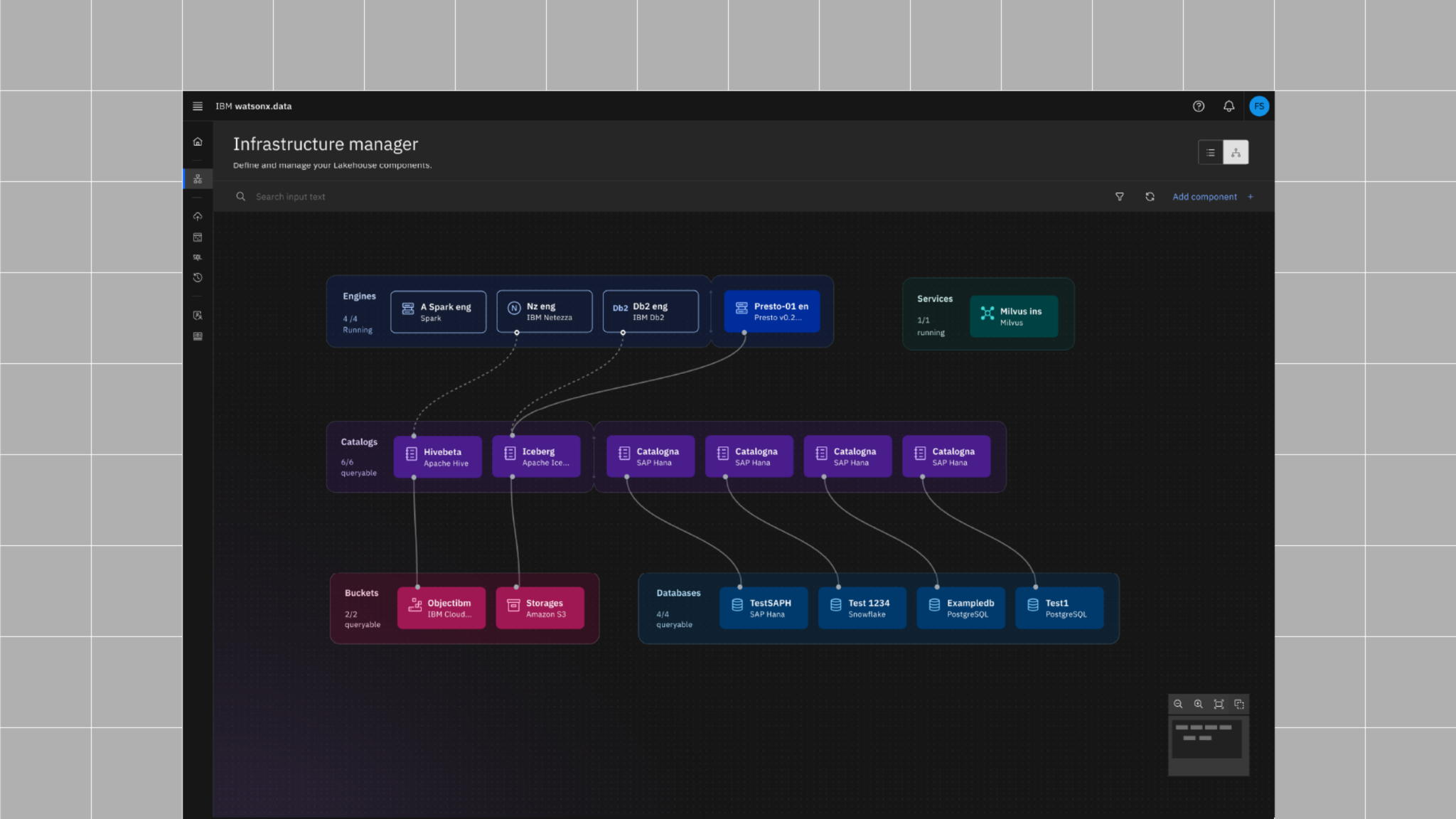The height and width of the screenshot is (819, 1456).
Task: Open the query history clock icon
Action: click(x=198, y=277)
